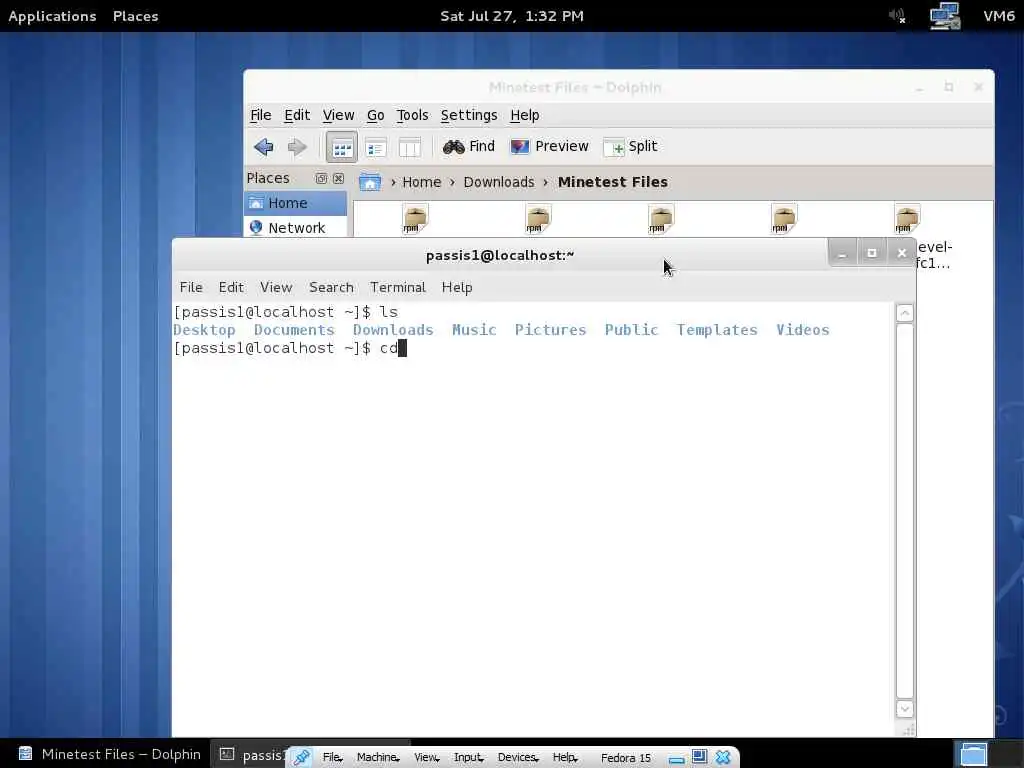Switch Dolphin to Details view mode
This screenshot has width=1024, height=768.
coord(376,148)
